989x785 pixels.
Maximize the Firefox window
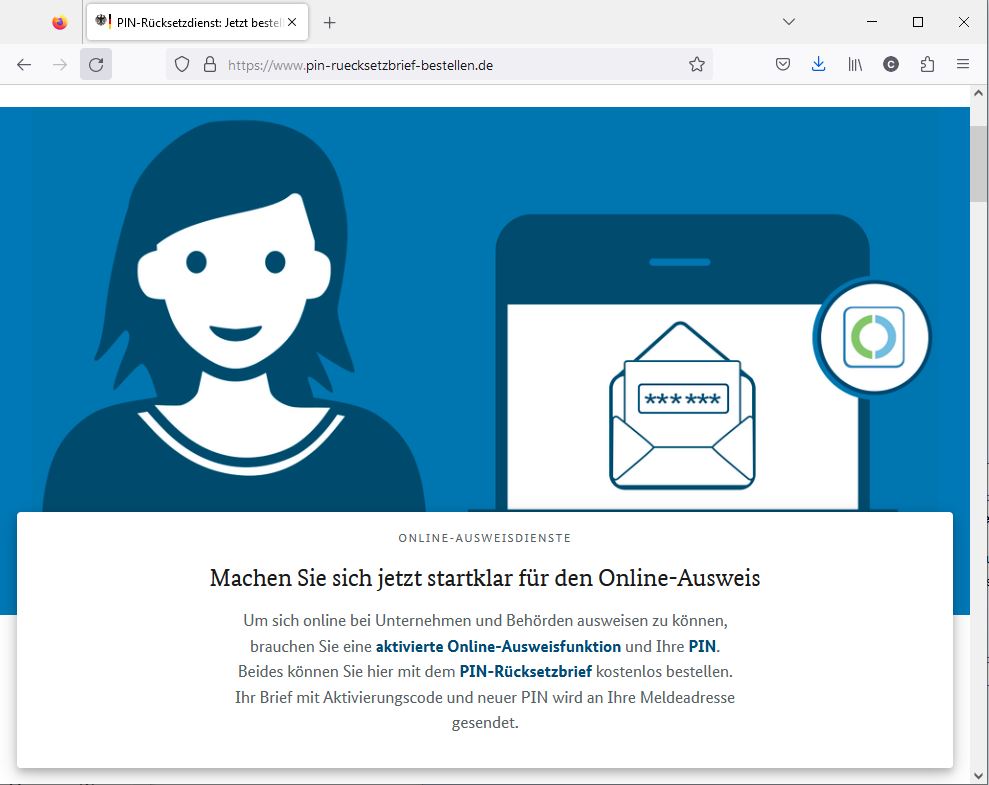point(918,22)
